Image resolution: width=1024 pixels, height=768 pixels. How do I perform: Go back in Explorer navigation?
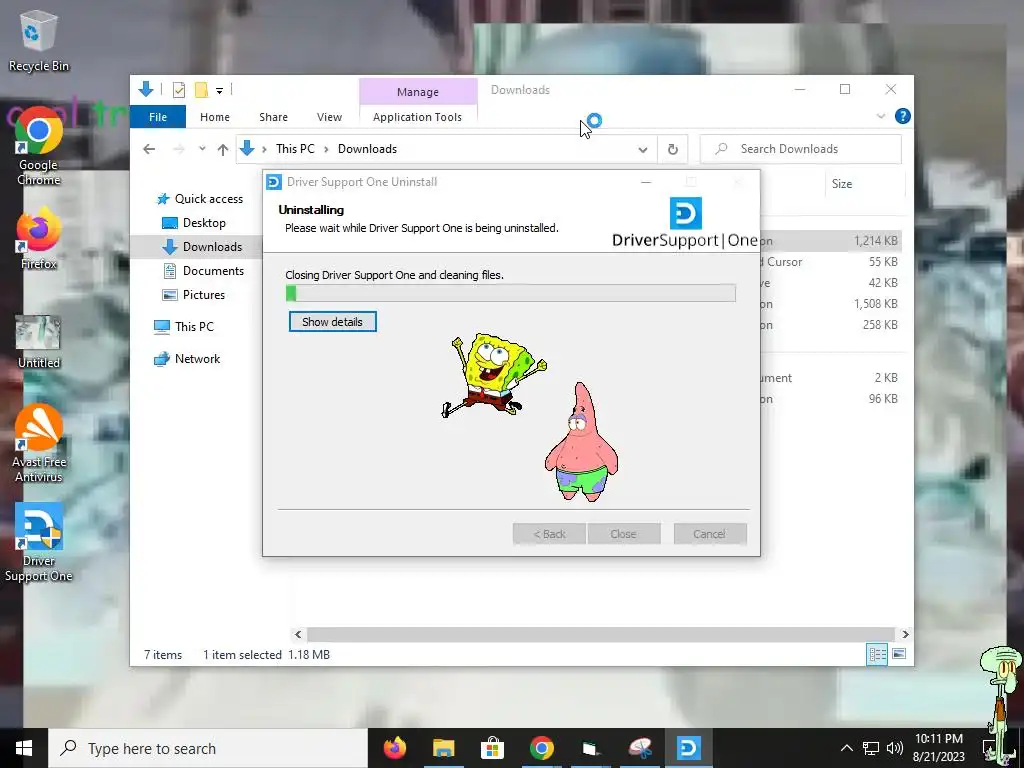coord(149,150)
